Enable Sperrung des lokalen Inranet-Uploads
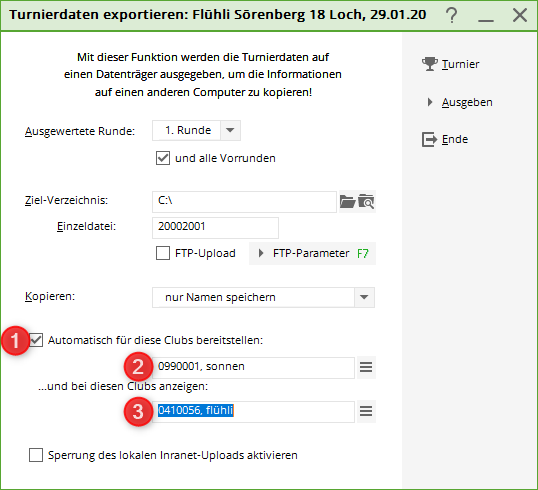 coord(36,455)
